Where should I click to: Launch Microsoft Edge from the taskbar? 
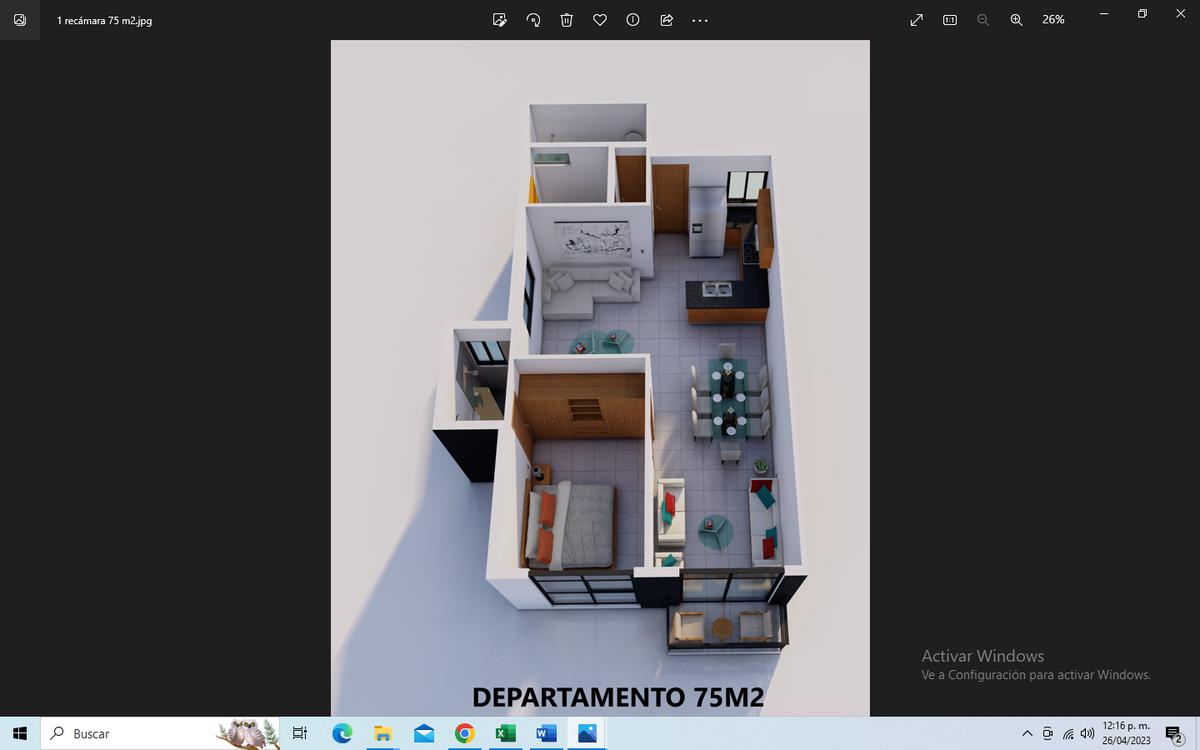tap(342, 734)
